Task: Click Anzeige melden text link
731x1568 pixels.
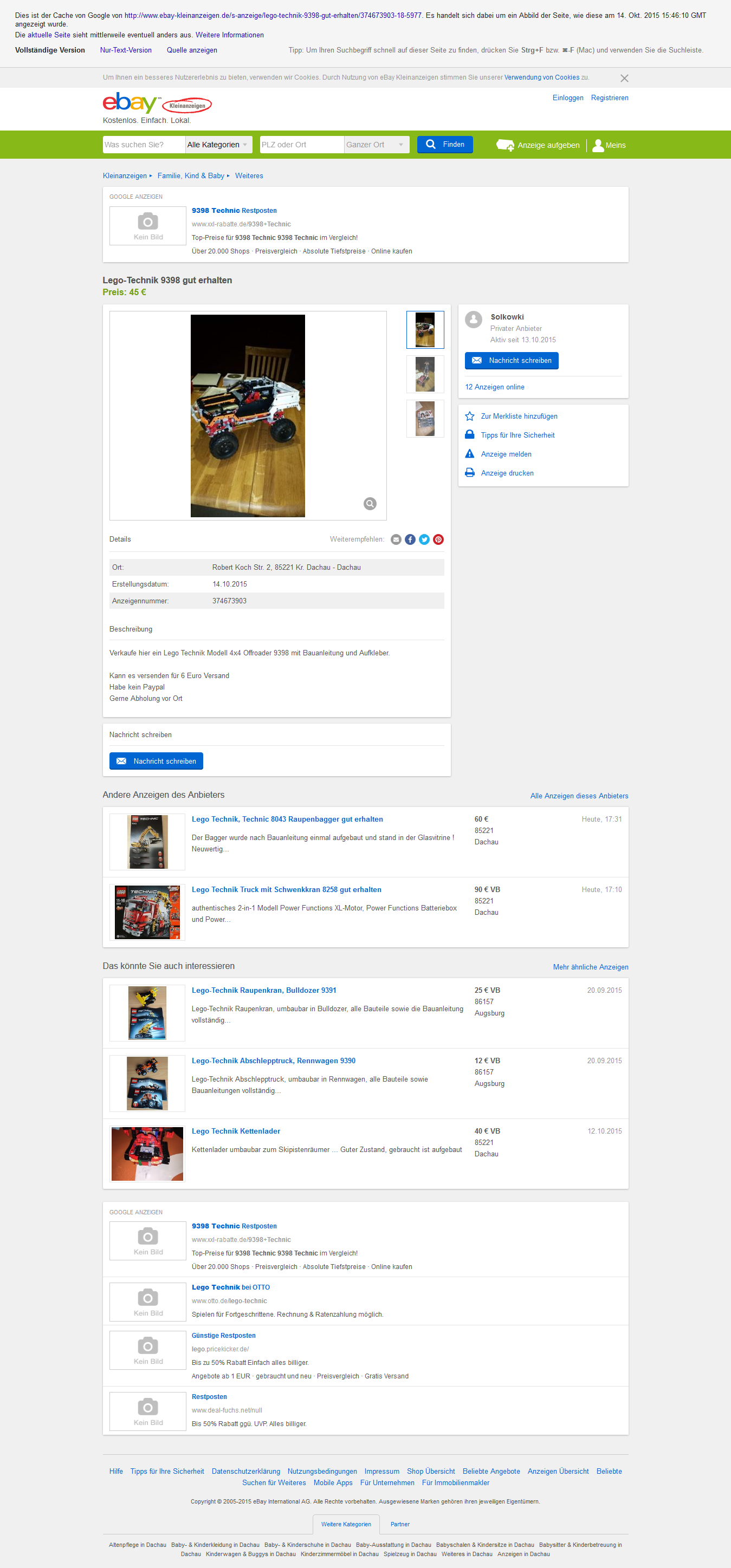Action: tap(506, 454)
